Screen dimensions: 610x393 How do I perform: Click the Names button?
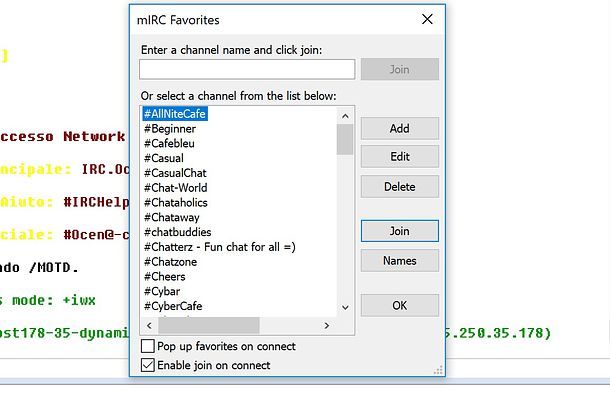(x=400, y=261)
